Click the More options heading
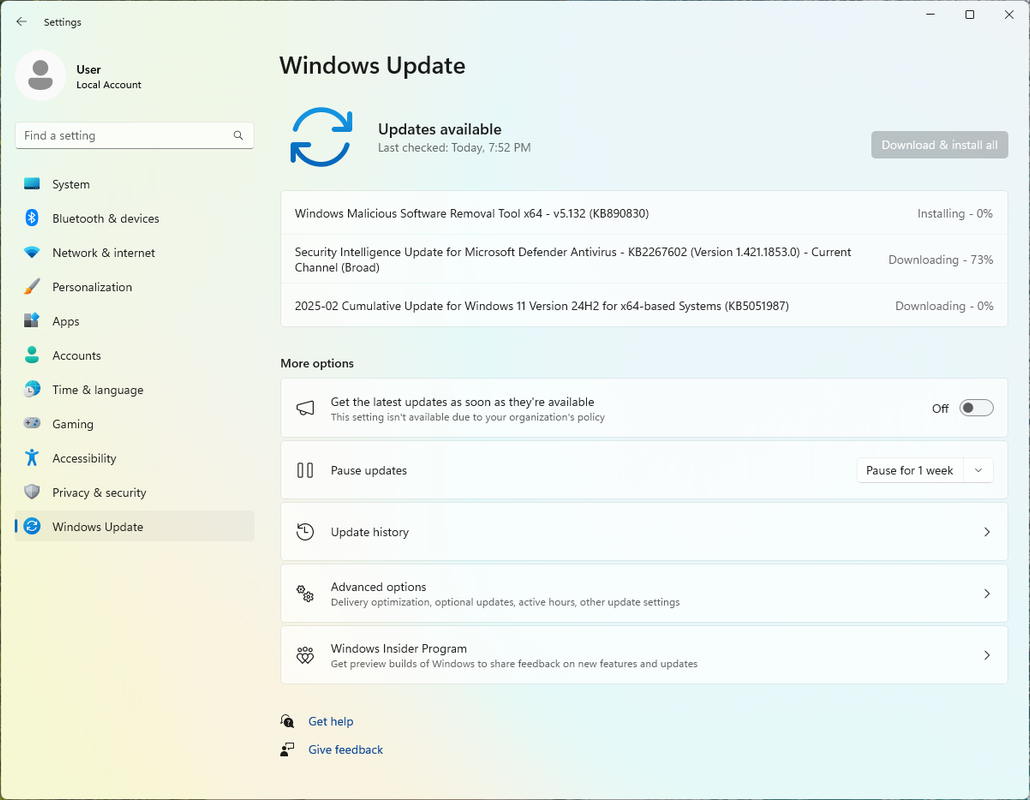The image size is (1030, 800). point(317,363)
